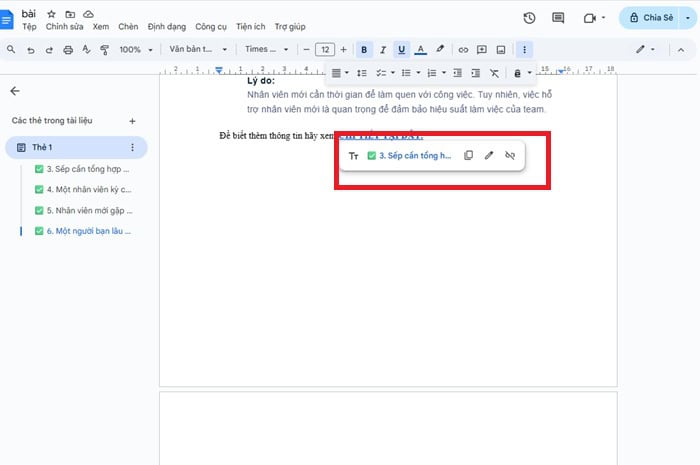This screenshot has width=700, height=465.
Task: Click the three-dot more toolbar options
Action: point(524,50)
